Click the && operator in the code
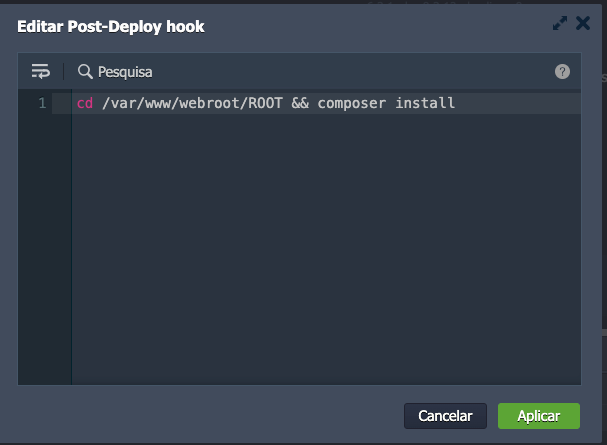Screen dimensions: 607x445 (300, 103)
